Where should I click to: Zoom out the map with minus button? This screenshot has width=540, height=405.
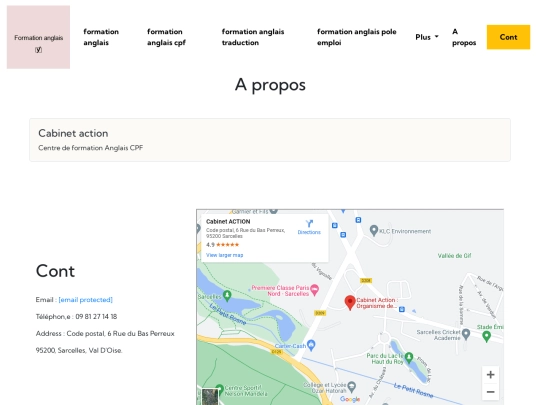point(490,392)
